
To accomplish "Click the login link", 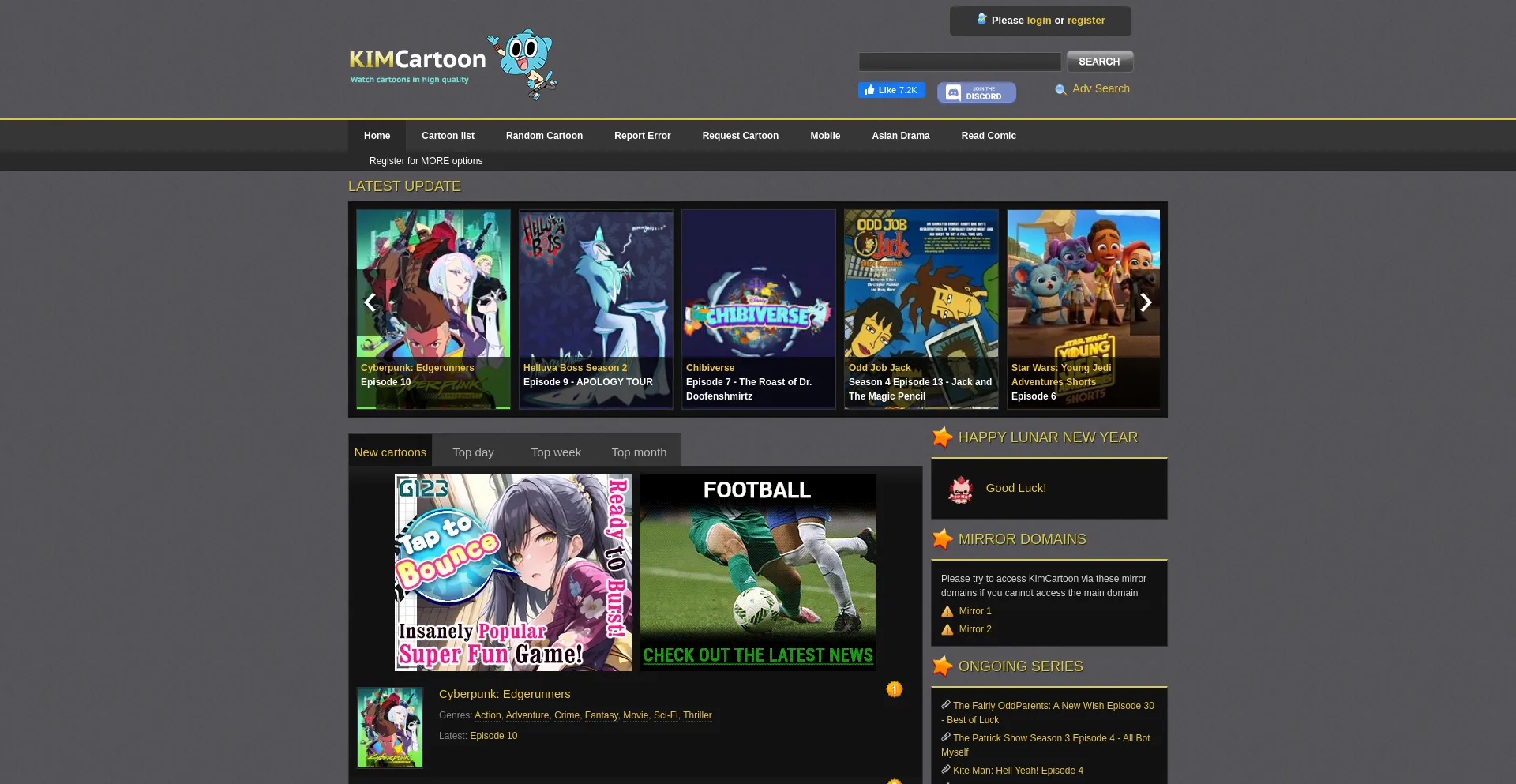I will pyautogui.click(x=1038, y=21).
